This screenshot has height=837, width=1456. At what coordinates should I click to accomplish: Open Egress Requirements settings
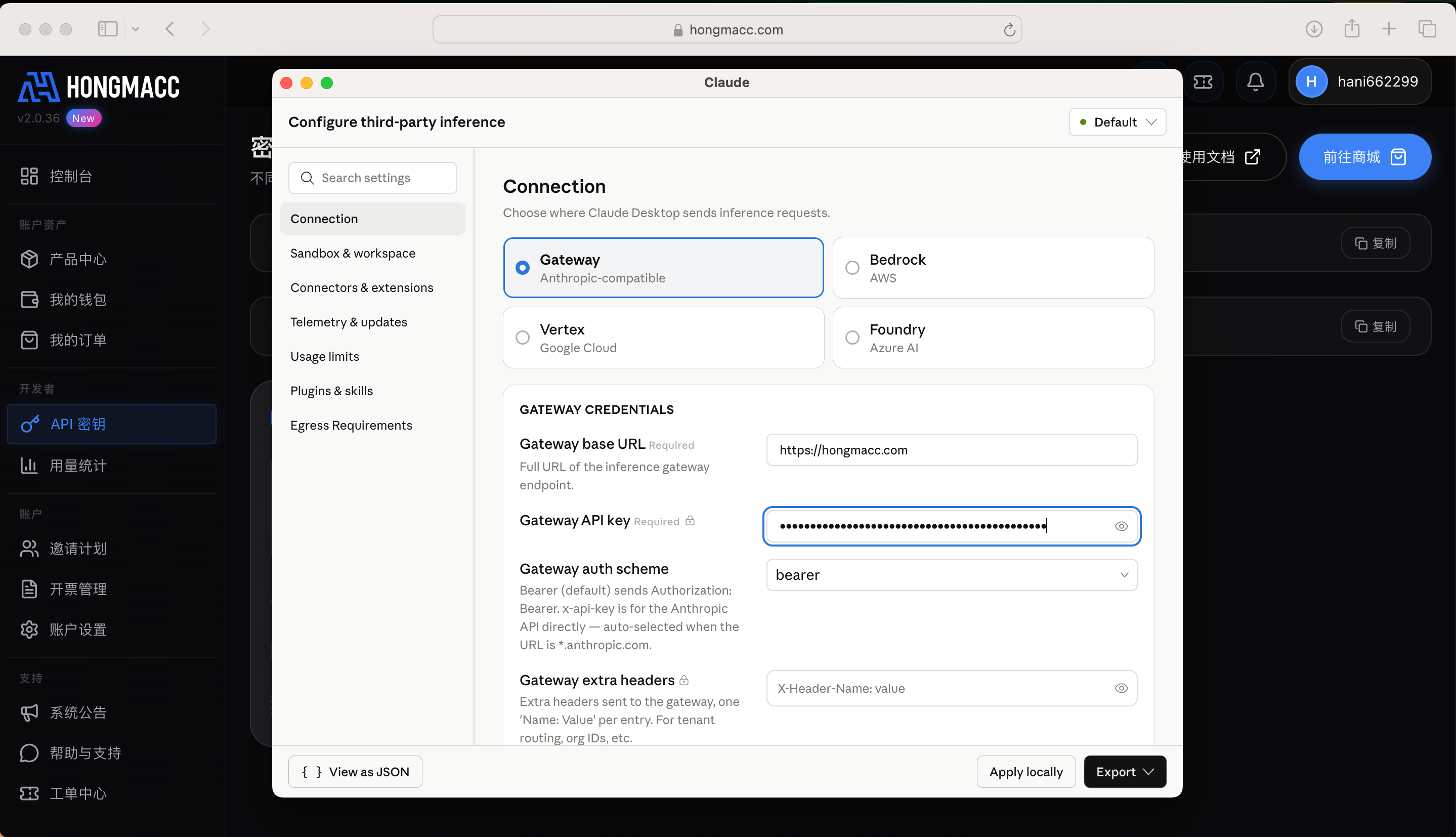coord(372,426)
